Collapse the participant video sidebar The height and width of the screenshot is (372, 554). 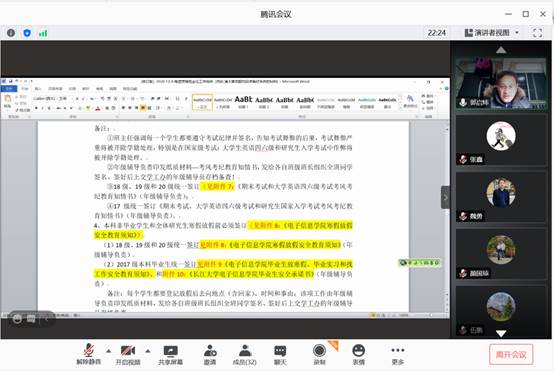(x=445, y=197)
